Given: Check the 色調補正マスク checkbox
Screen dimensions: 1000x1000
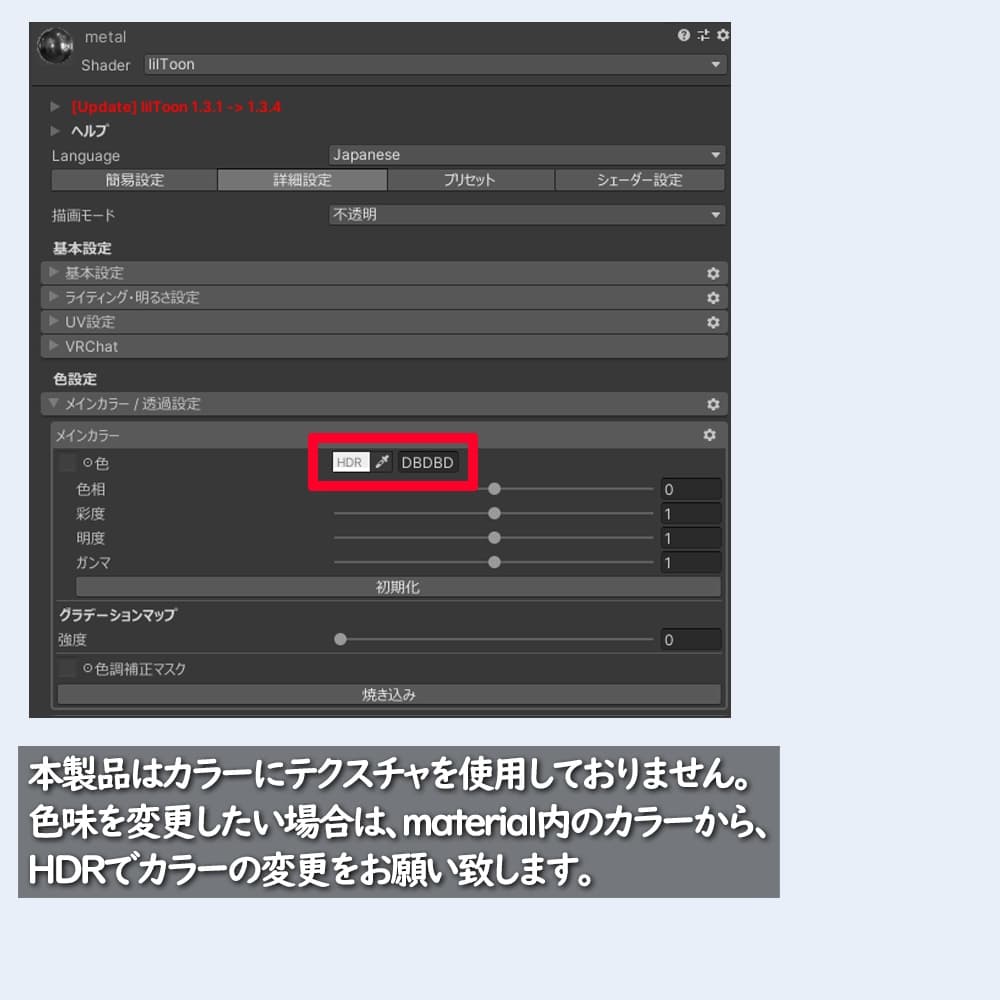Looking at the screenshot, I should [x=66, y=668].
